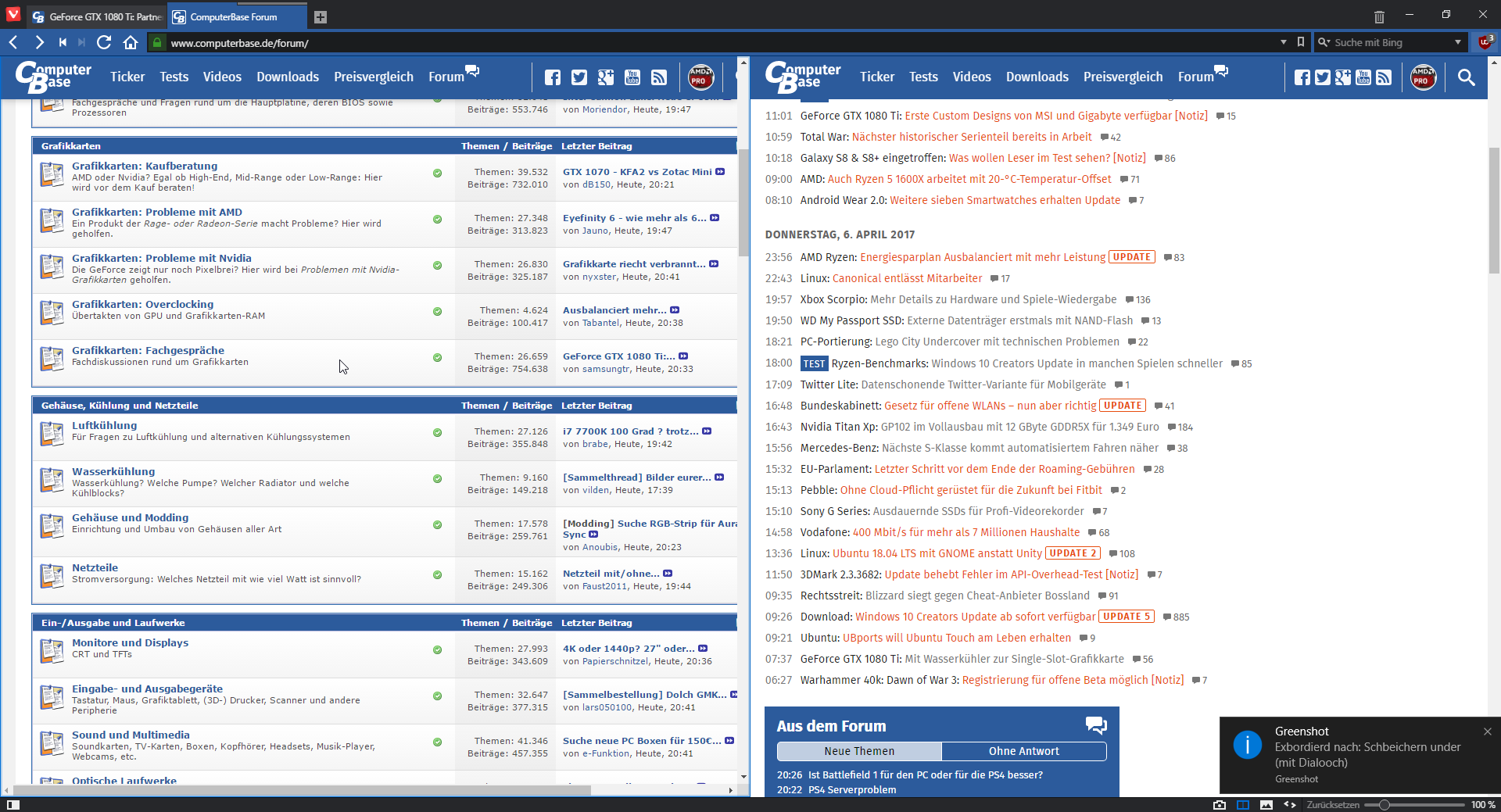Open Preisvergleich in left pane
1501x812 pixels.
tap(374, 77)
